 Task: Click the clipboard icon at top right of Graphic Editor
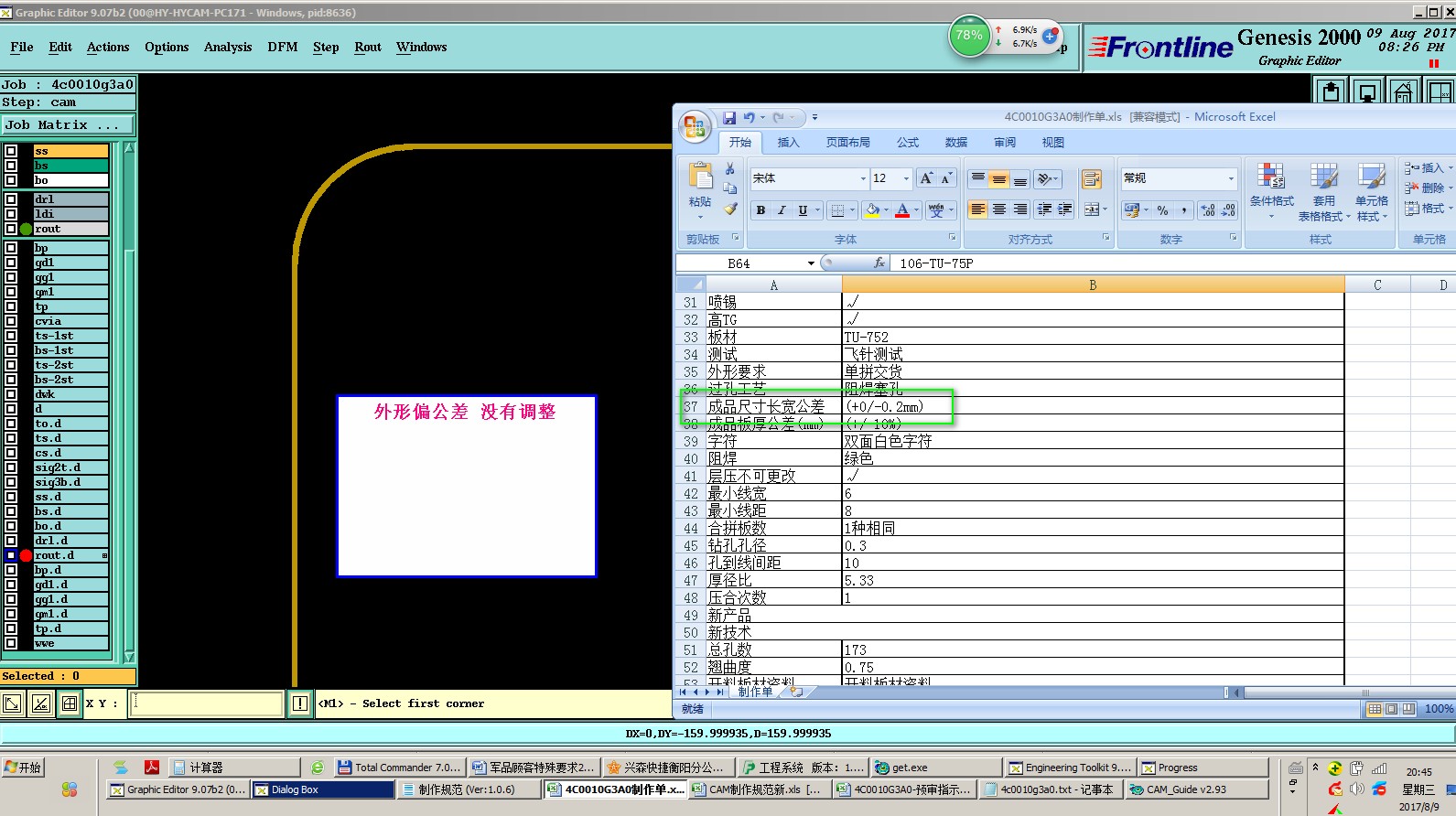(x=1332, y=91)
